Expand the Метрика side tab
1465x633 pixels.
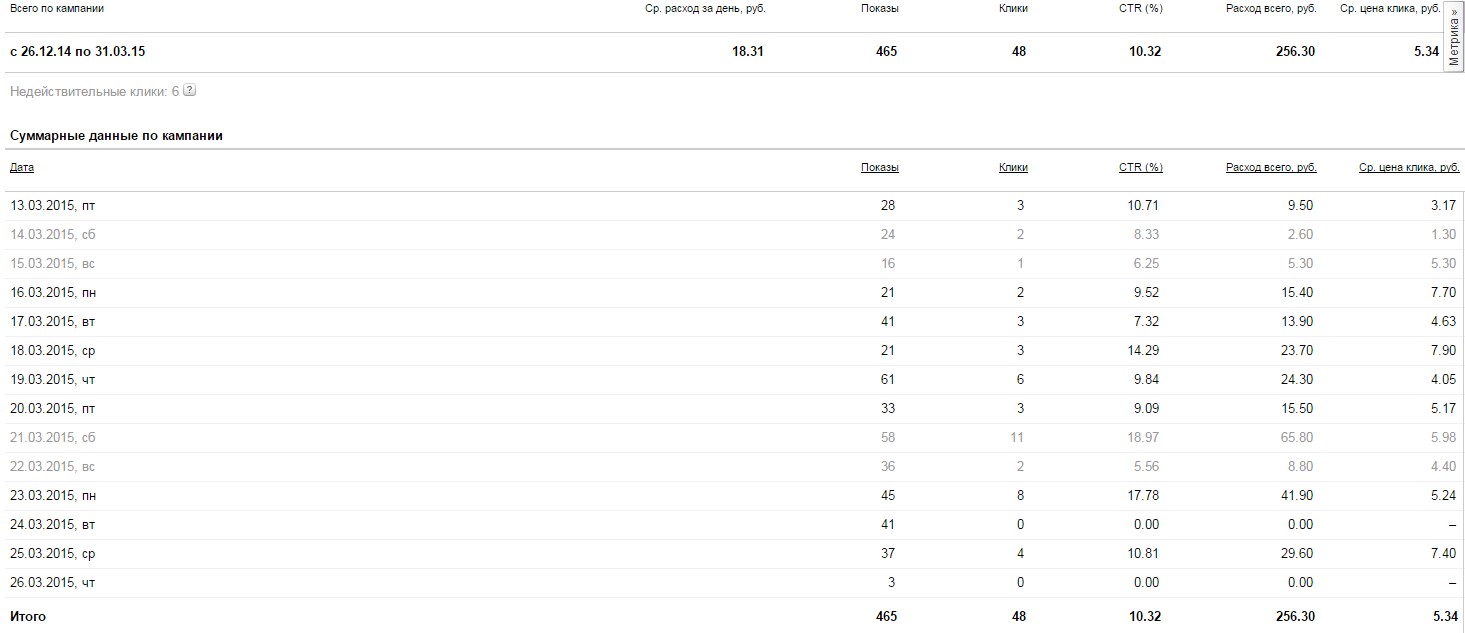coord(1454,37)
